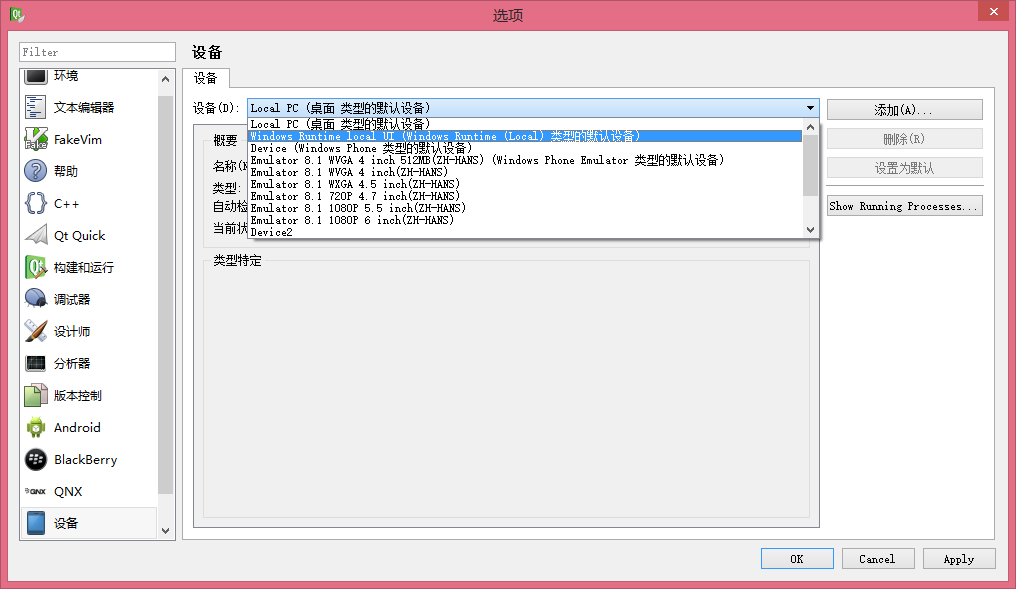Open Qt Quick paper plane icon
Screen dimensions: 1016x589
point(36,235)
